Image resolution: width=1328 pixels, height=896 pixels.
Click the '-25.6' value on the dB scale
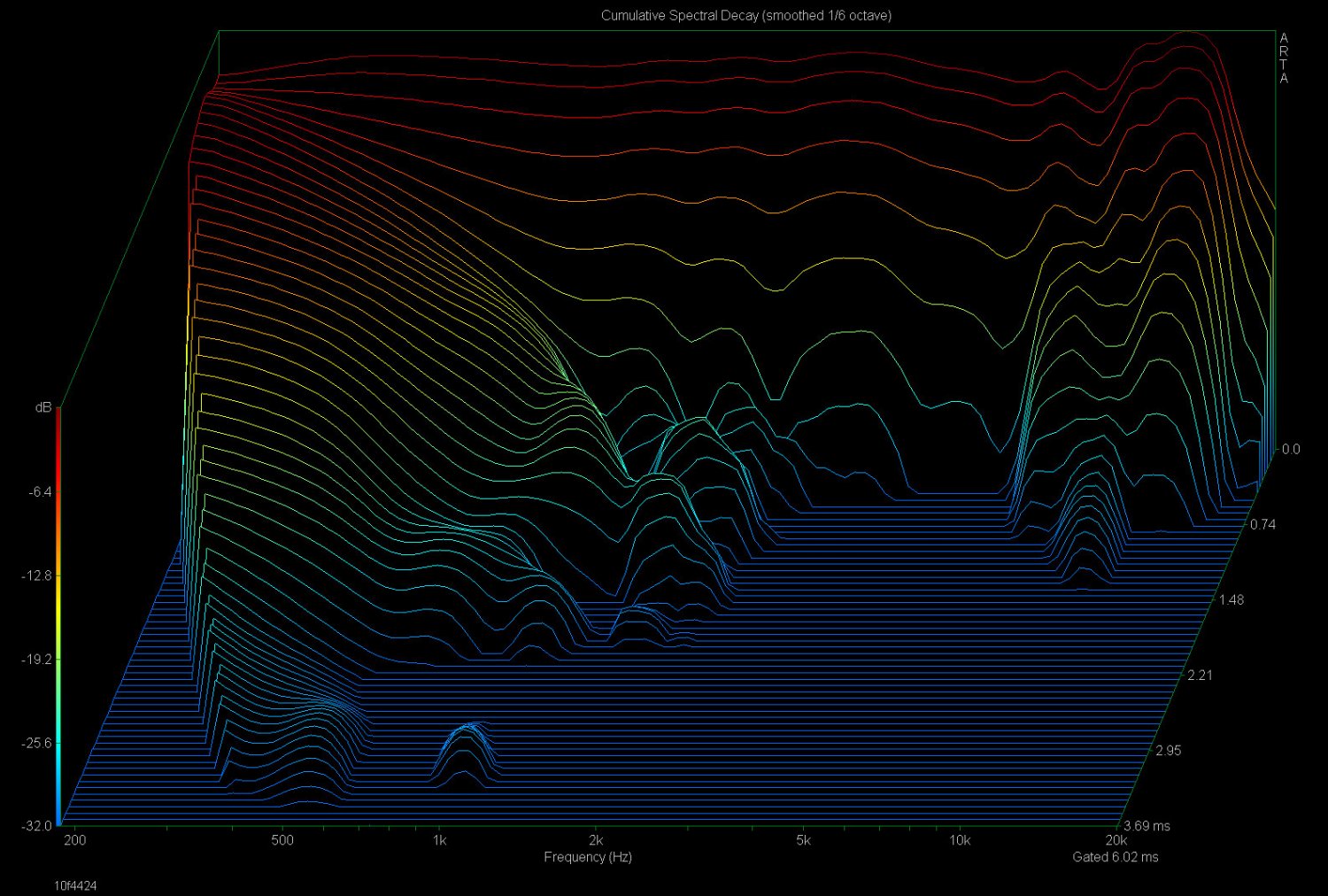[36, 743]
